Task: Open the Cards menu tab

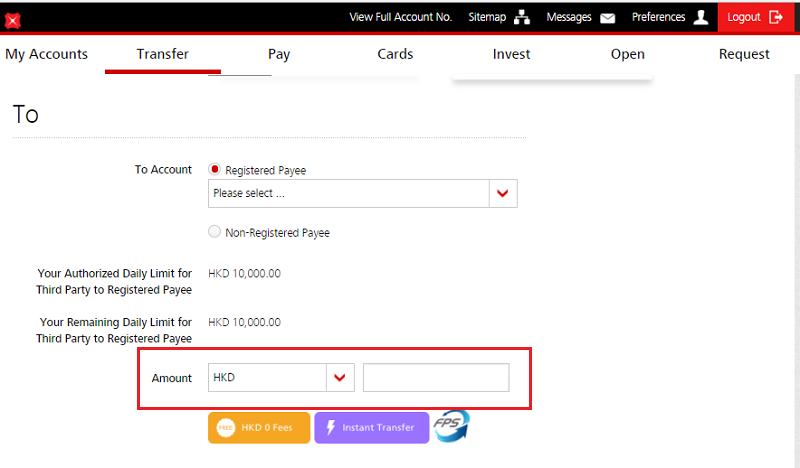Action: [395, 54]
